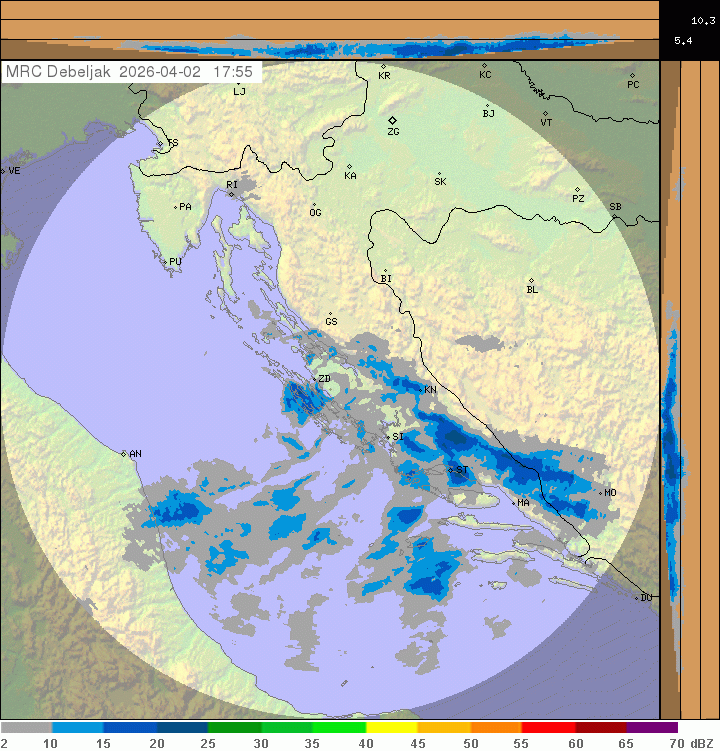This screenshot has height=751, width=720.
Task: Click the Rijeka RI city marker
Action: click(231, 194)
